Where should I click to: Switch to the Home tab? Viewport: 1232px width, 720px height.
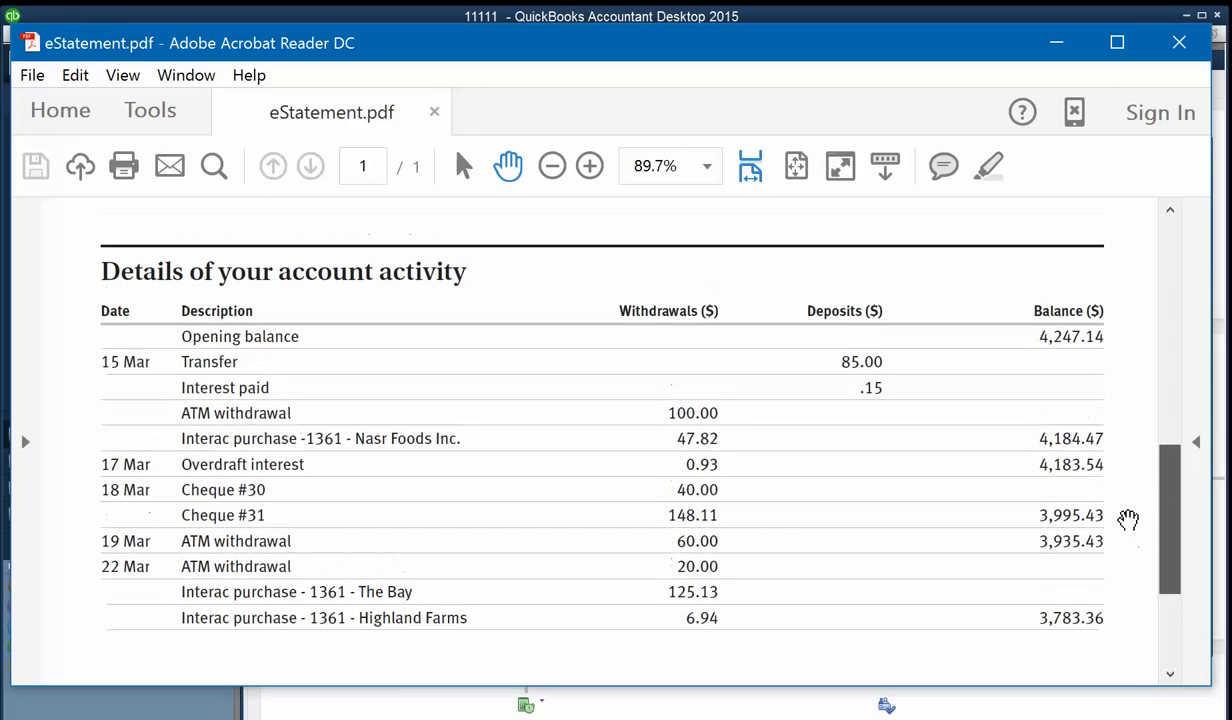point(60,111)
